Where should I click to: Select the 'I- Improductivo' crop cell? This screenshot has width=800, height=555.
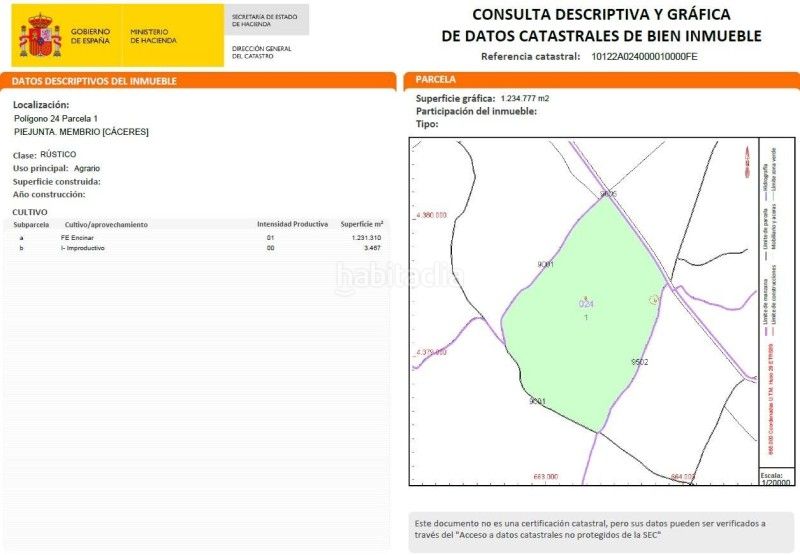[x=83, y=248]
